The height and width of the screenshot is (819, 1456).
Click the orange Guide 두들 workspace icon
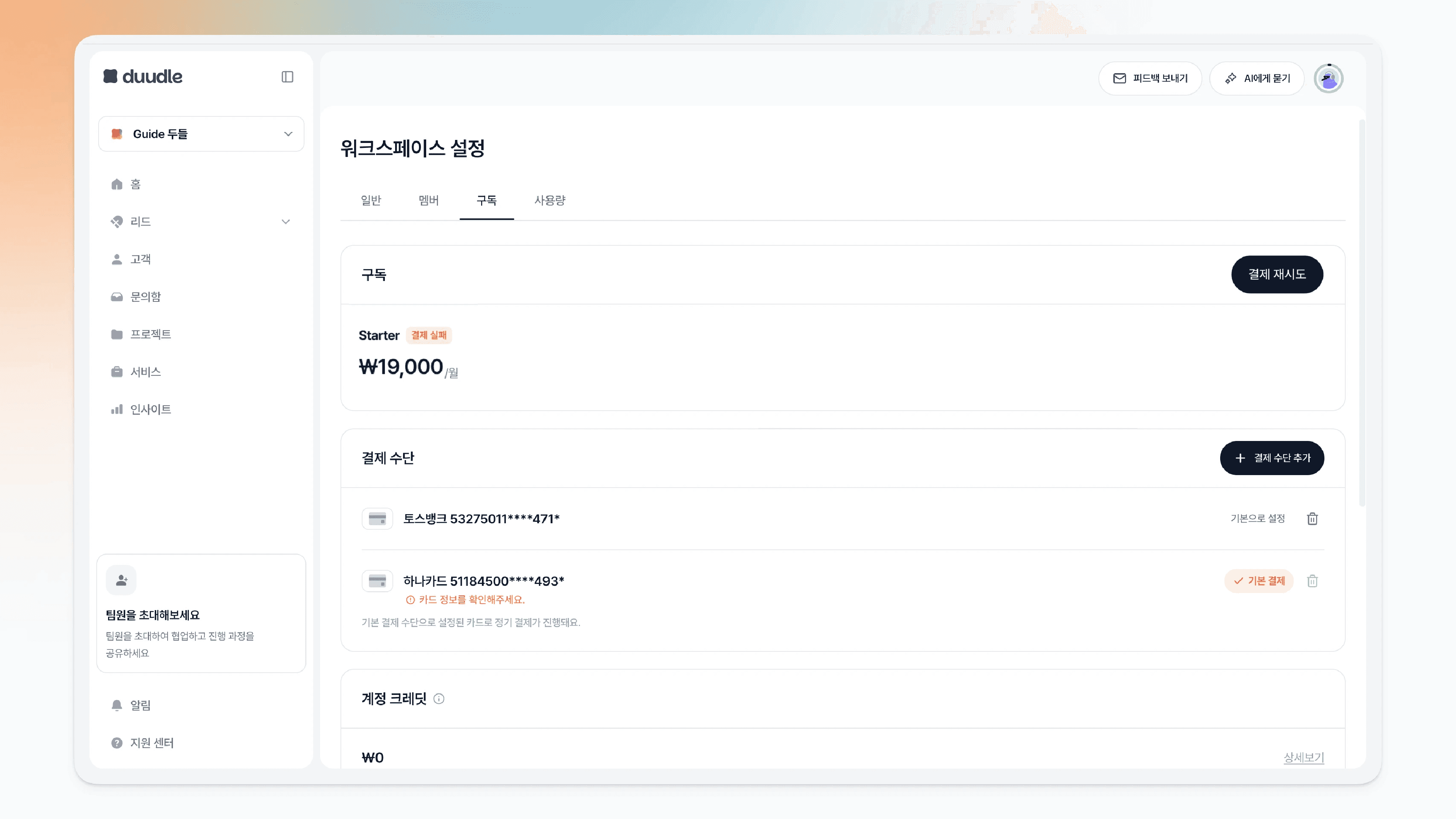point(117,134)
